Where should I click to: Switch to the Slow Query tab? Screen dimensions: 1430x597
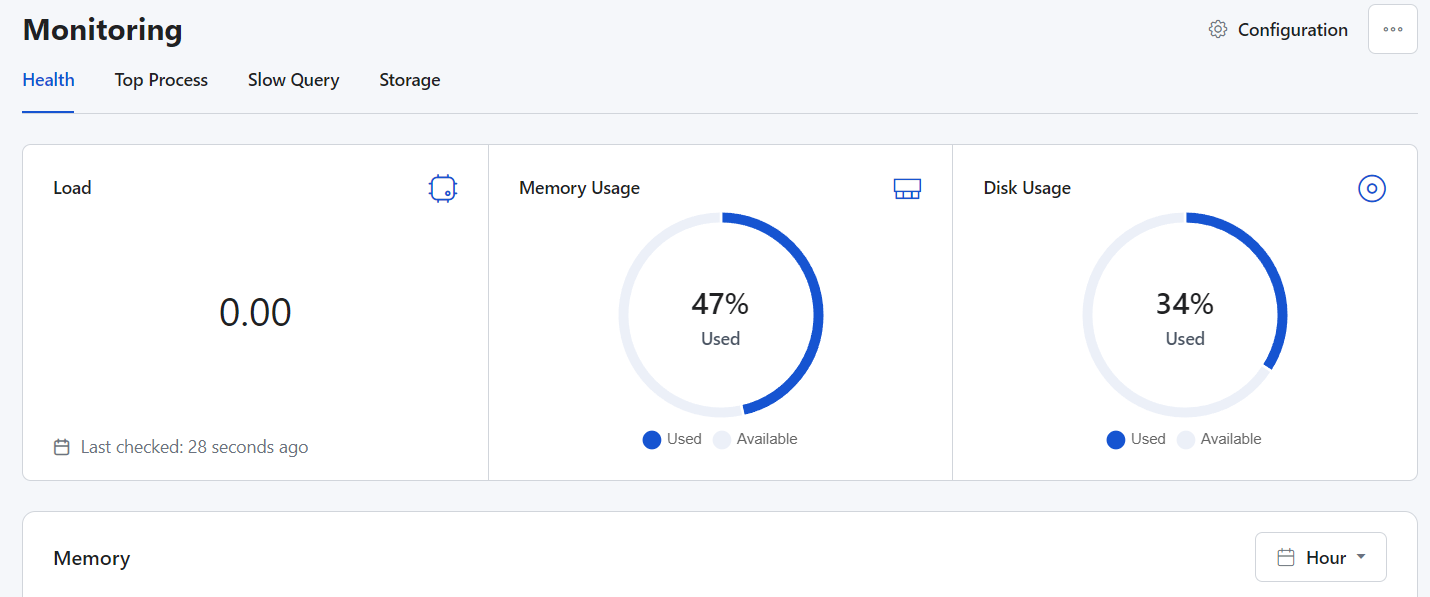tap(293, 80)
